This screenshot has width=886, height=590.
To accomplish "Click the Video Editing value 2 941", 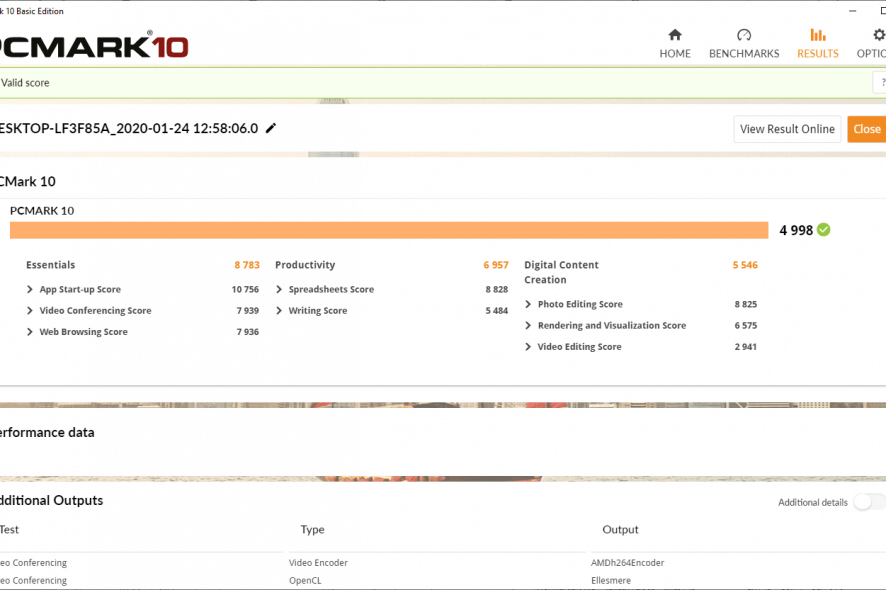I will 746,347.
